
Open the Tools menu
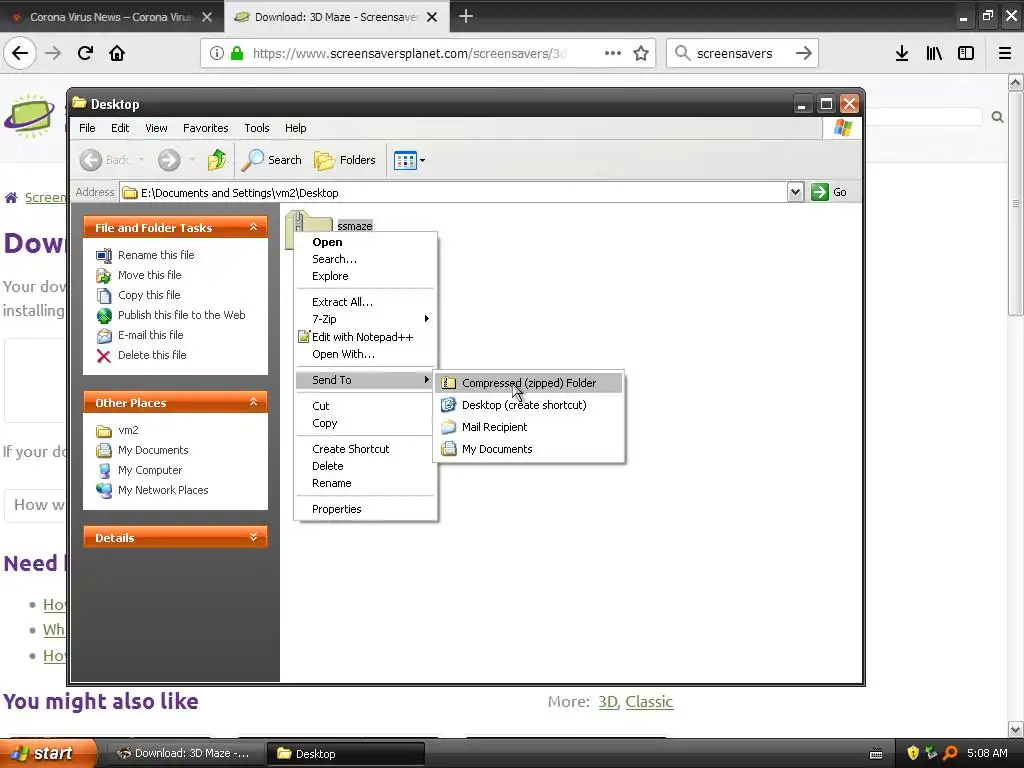click(x=257, y=128)
